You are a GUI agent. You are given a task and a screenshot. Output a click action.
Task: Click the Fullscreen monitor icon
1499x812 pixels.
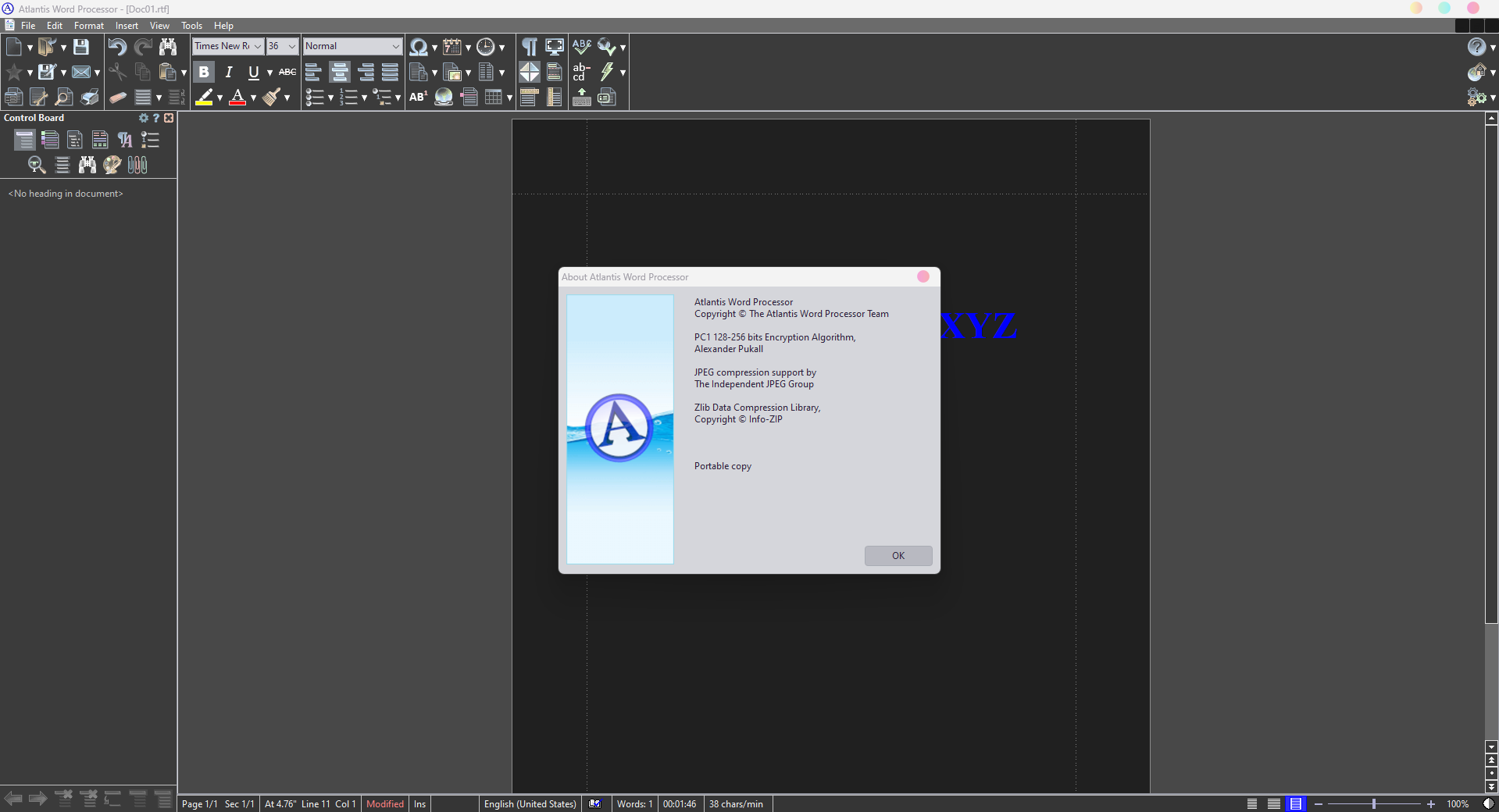(555, 47)
